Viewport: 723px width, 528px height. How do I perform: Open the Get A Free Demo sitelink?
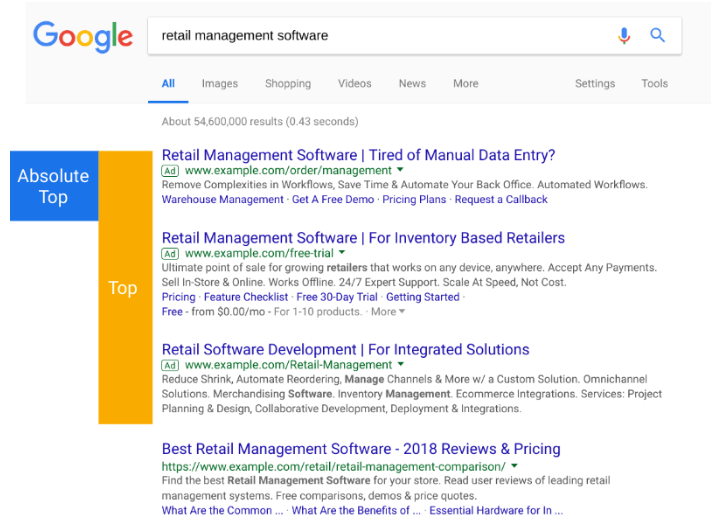pos(333,199)
